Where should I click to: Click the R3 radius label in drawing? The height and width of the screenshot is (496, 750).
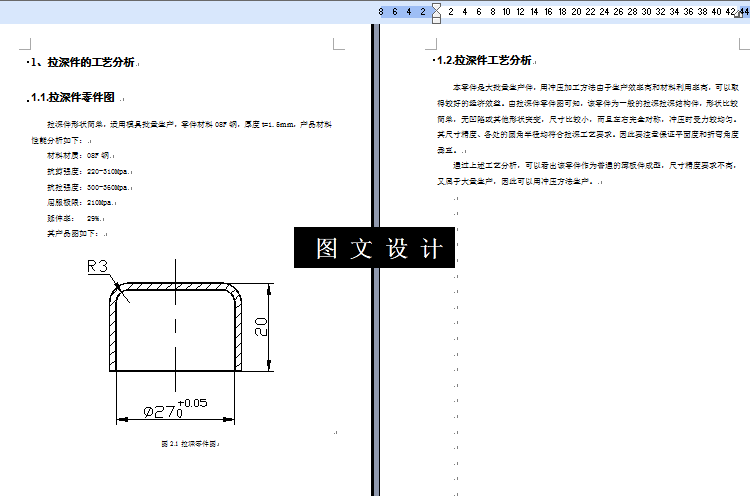coord(98,266)
